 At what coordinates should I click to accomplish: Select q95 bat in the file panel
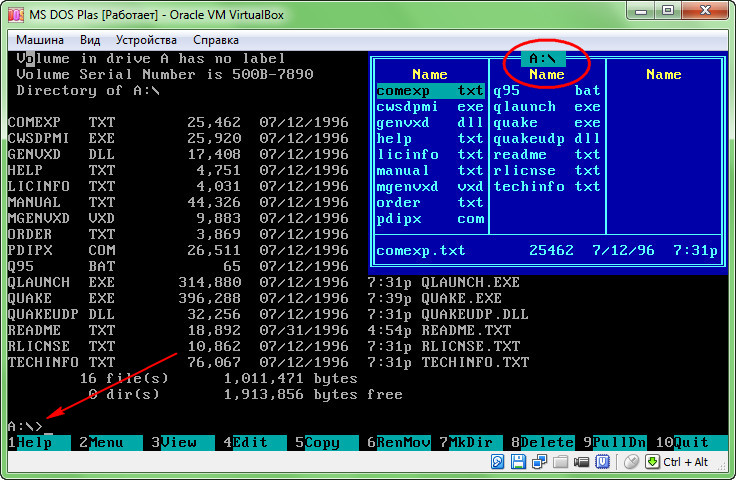(x=547, y=91)
